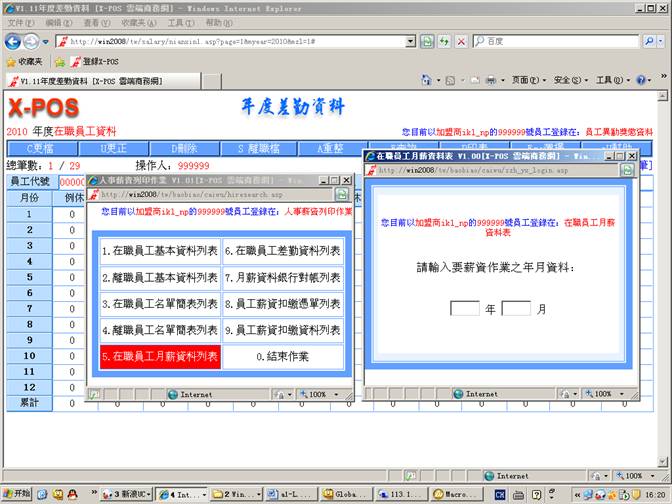
Task: Click the stop loading red X icon
Action: tap(460, 41)
